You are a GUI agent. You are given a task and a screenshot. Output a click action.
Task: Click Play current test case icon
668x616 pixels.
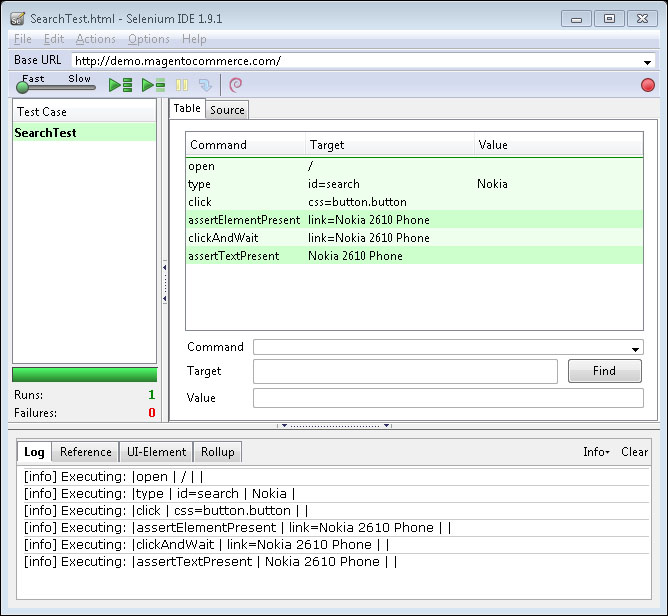pos(153,86)
